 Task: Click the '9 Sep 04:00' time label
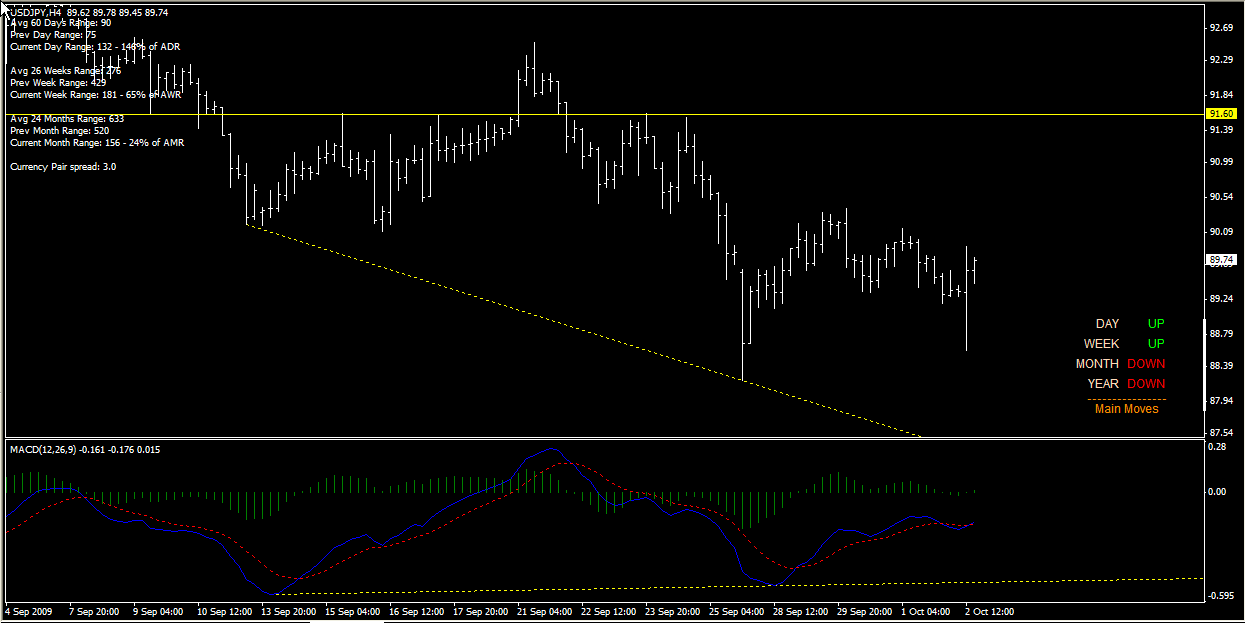[x=159, y=610]
